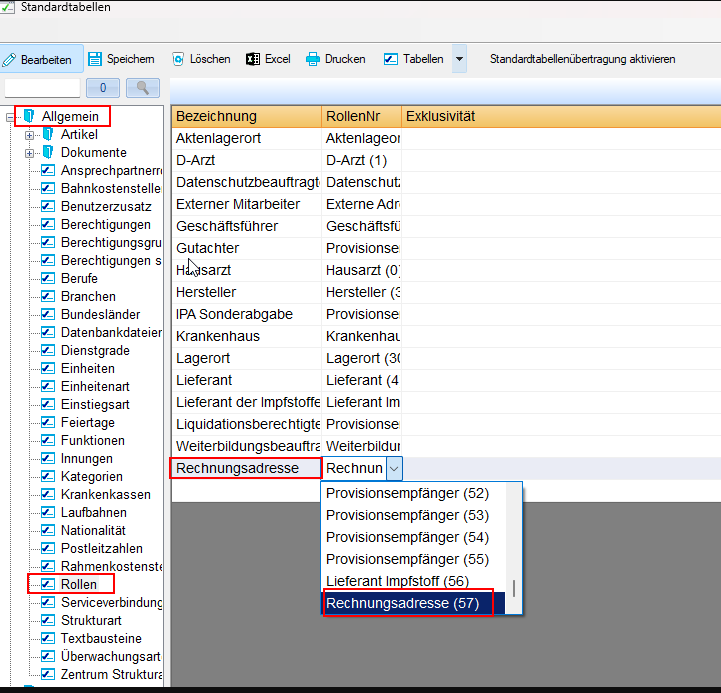Viewport: 721px width, 693px height.
Task: Click the table icon beside Berufe
Action: tap(48, 278)
